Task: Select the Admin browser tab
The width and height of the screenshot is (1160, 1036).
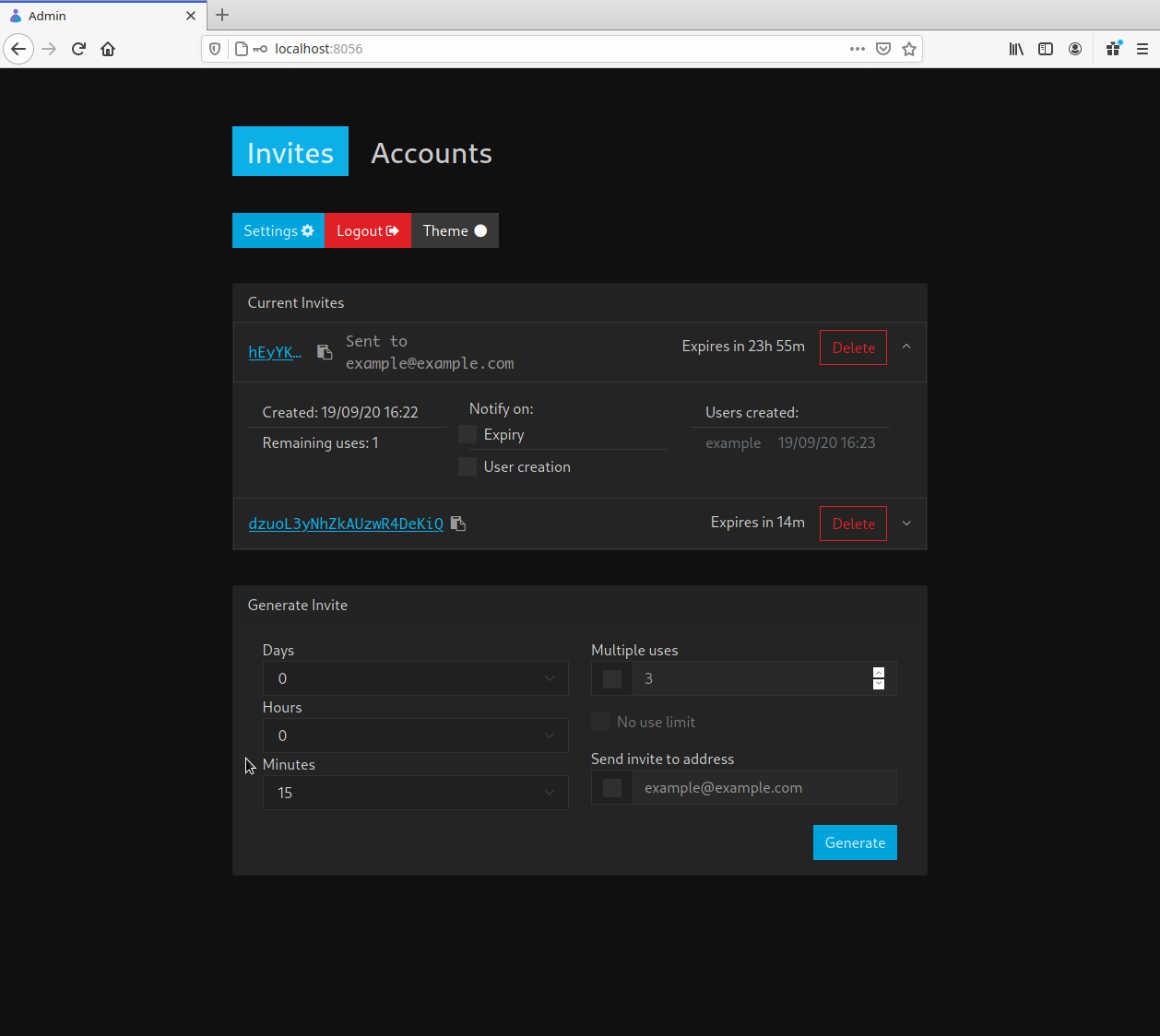Action: click(101, 16)
